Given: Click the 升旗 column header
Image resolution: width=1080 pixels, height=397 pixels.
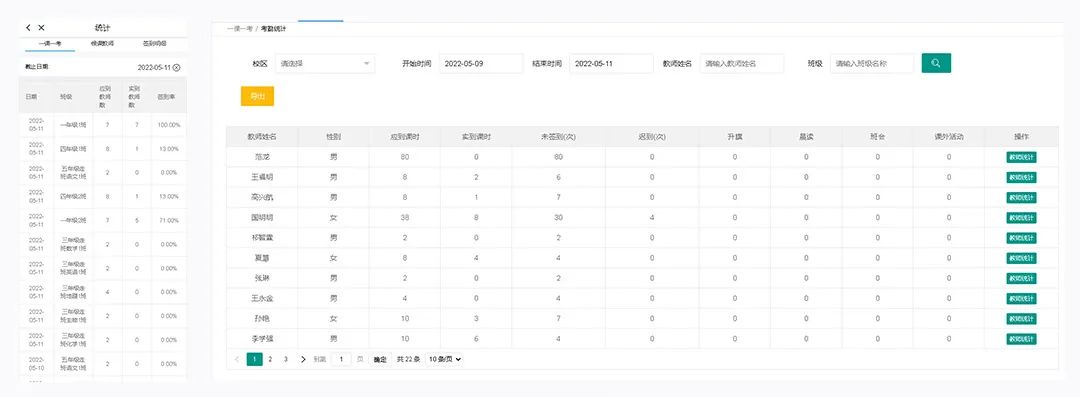Looking at the screenshot, I should click(x=735, y=137).
